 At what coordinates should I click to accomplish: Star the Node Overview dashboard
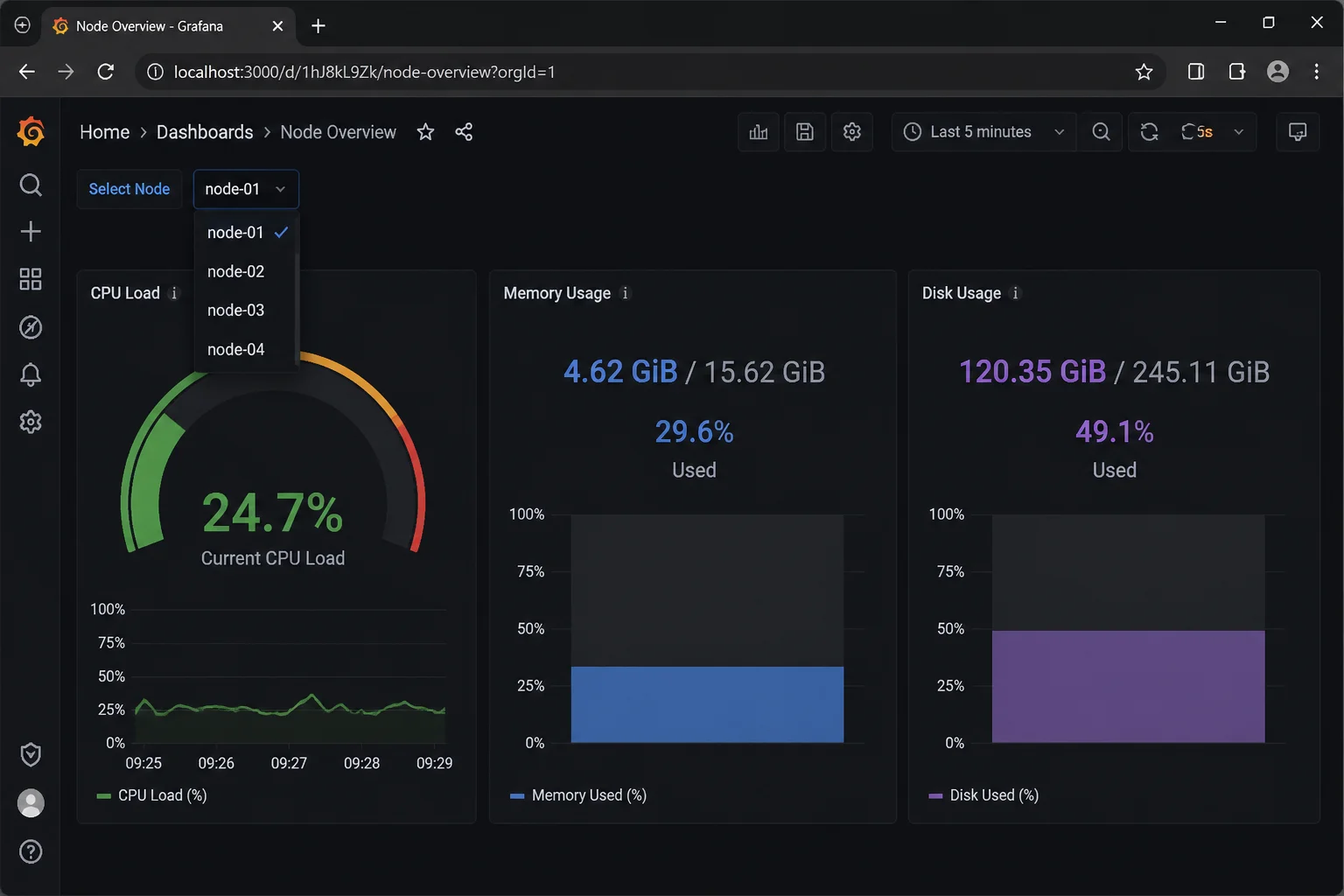pos(425,132)
